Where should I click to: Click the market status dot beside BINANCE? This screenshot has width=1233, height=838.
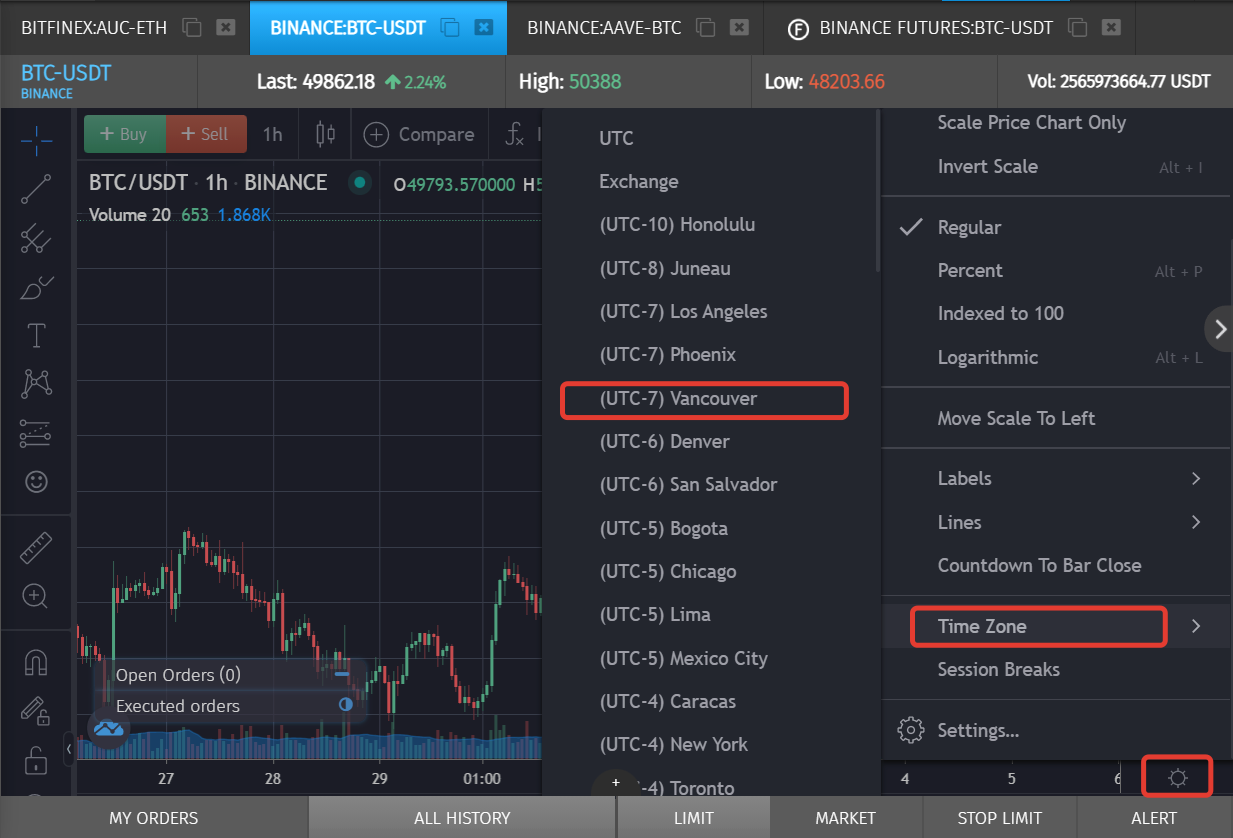coord(359,183)
